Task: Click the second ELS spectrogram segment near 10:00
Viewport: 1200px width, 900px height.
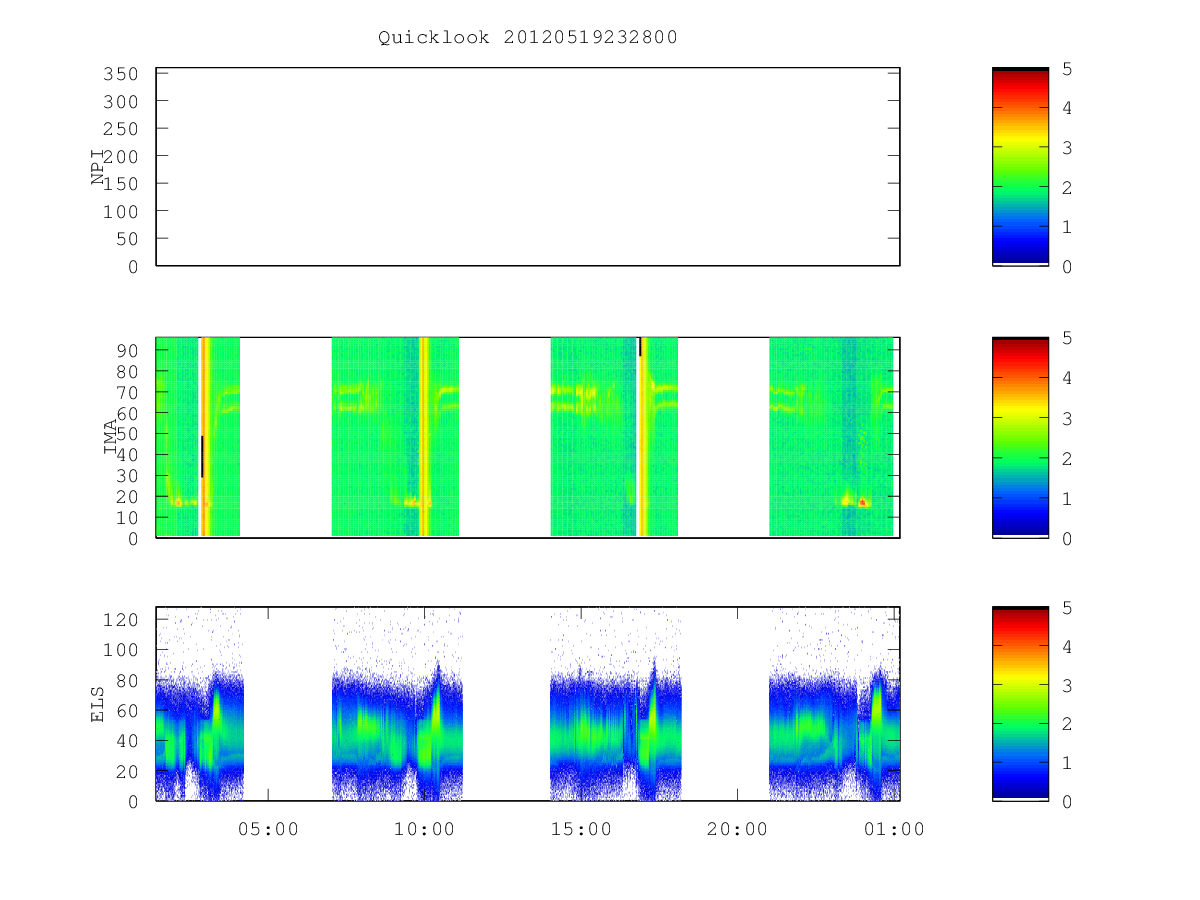Action: click(x=397, y=704)
